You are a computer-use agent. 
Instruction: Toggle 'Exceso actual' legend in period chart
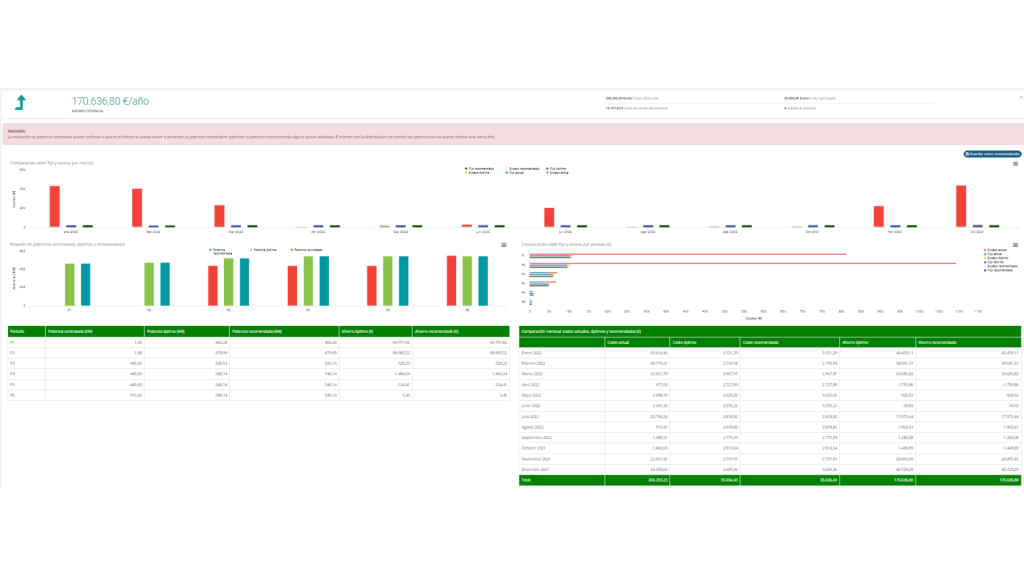tap(996, 249)
